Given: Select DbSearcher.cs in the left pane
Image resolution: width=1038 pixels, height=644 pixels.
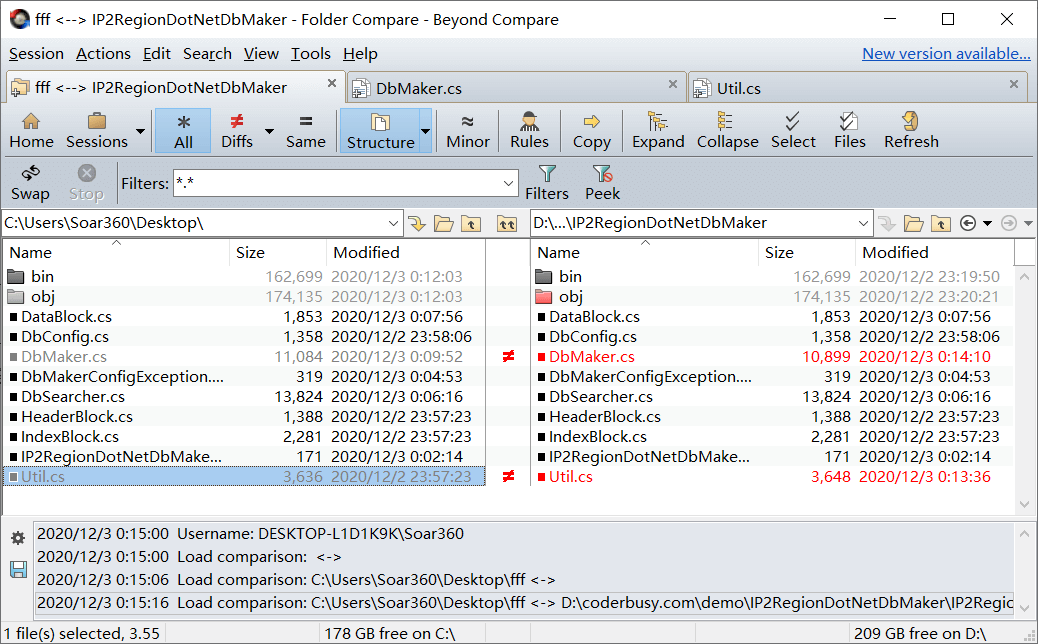Looking at the screenshot, I should click(72, 396).
